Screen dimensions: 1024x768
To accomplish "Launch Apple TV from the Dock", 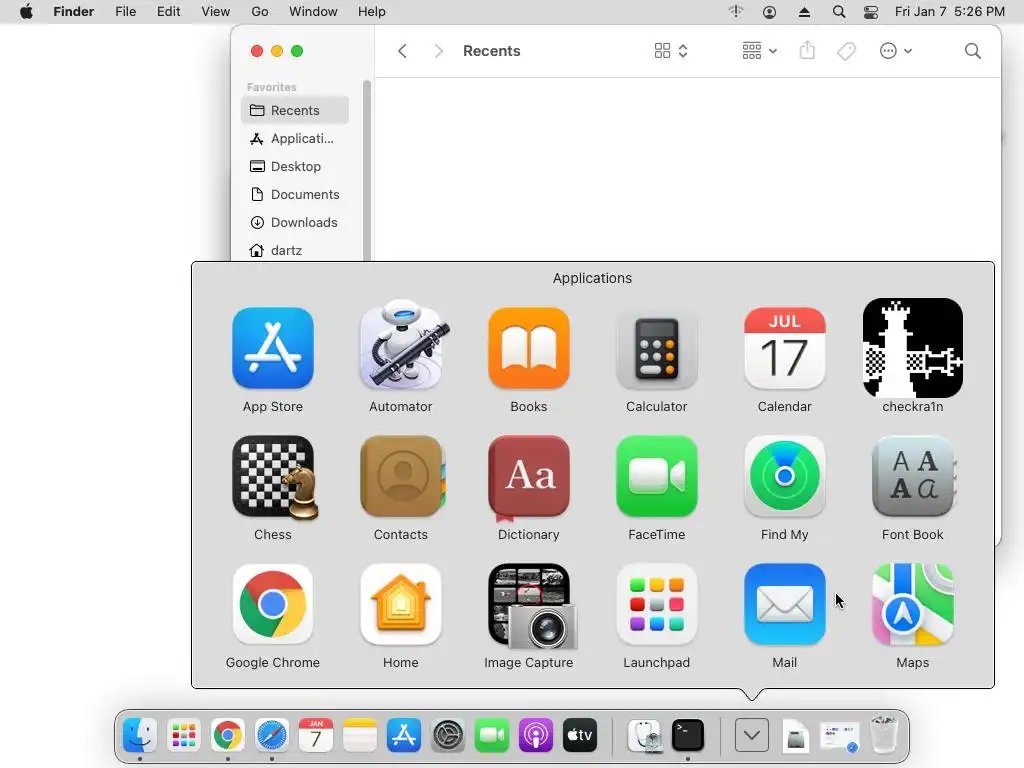I will click(x=580, y=735).
